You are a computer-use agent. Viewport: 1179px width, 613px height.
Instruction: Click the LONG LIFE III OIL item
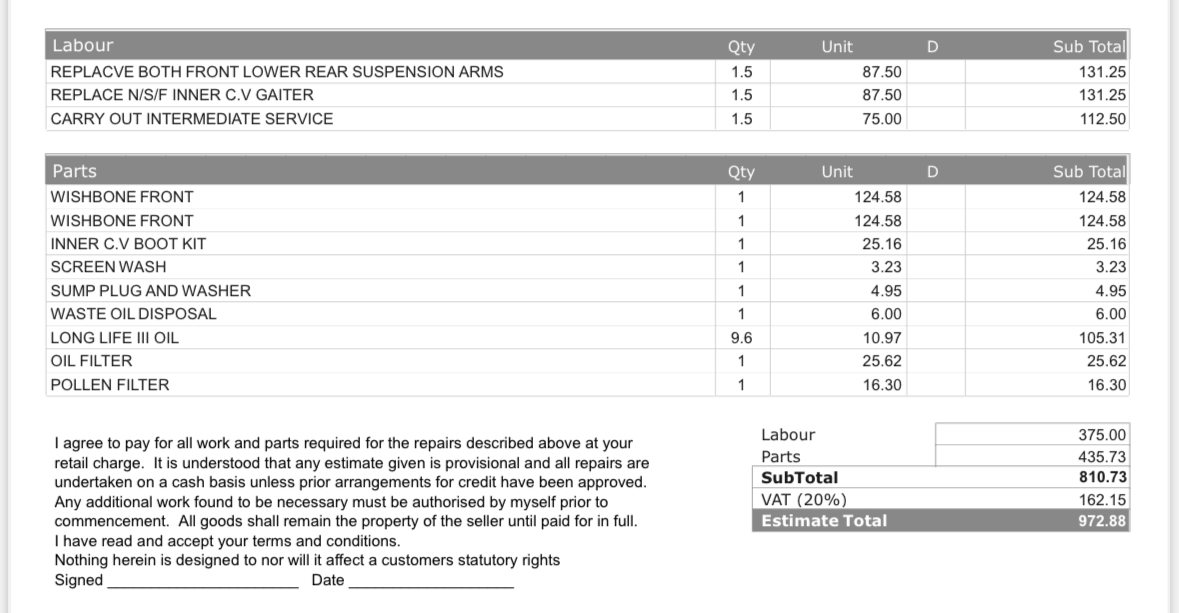[x=115, y=338]
